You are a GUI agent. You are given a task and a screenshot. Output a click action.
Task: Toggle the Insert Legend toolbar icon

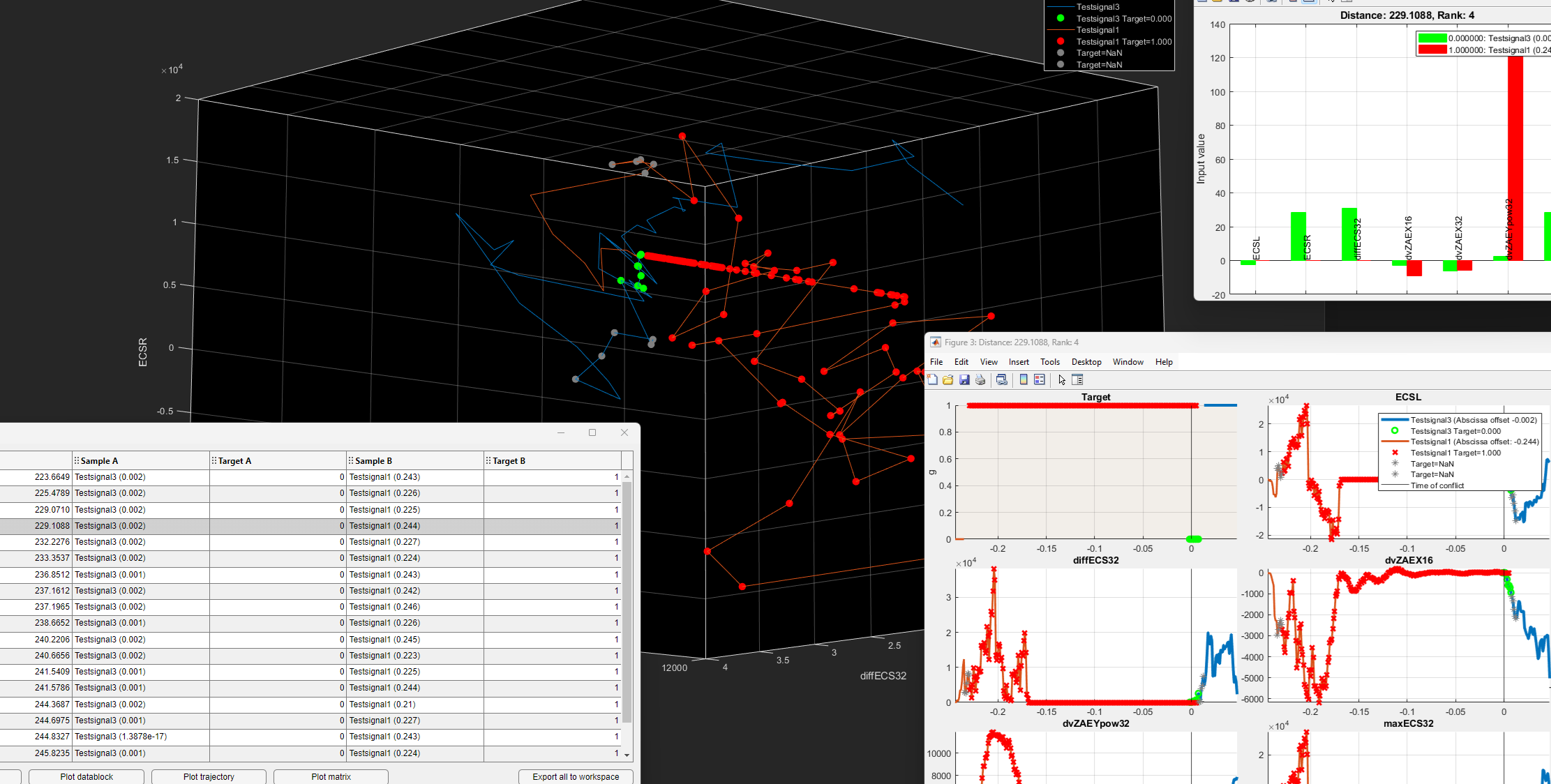pyautogui.click(x=1040, y=380)
